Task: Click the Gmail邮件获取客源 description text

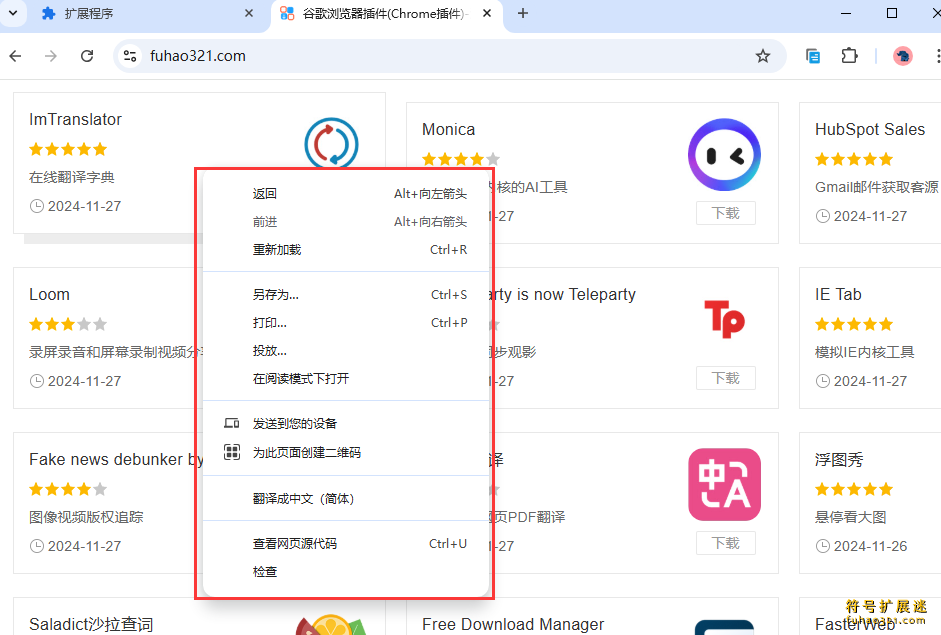Action: click(876, 187)
